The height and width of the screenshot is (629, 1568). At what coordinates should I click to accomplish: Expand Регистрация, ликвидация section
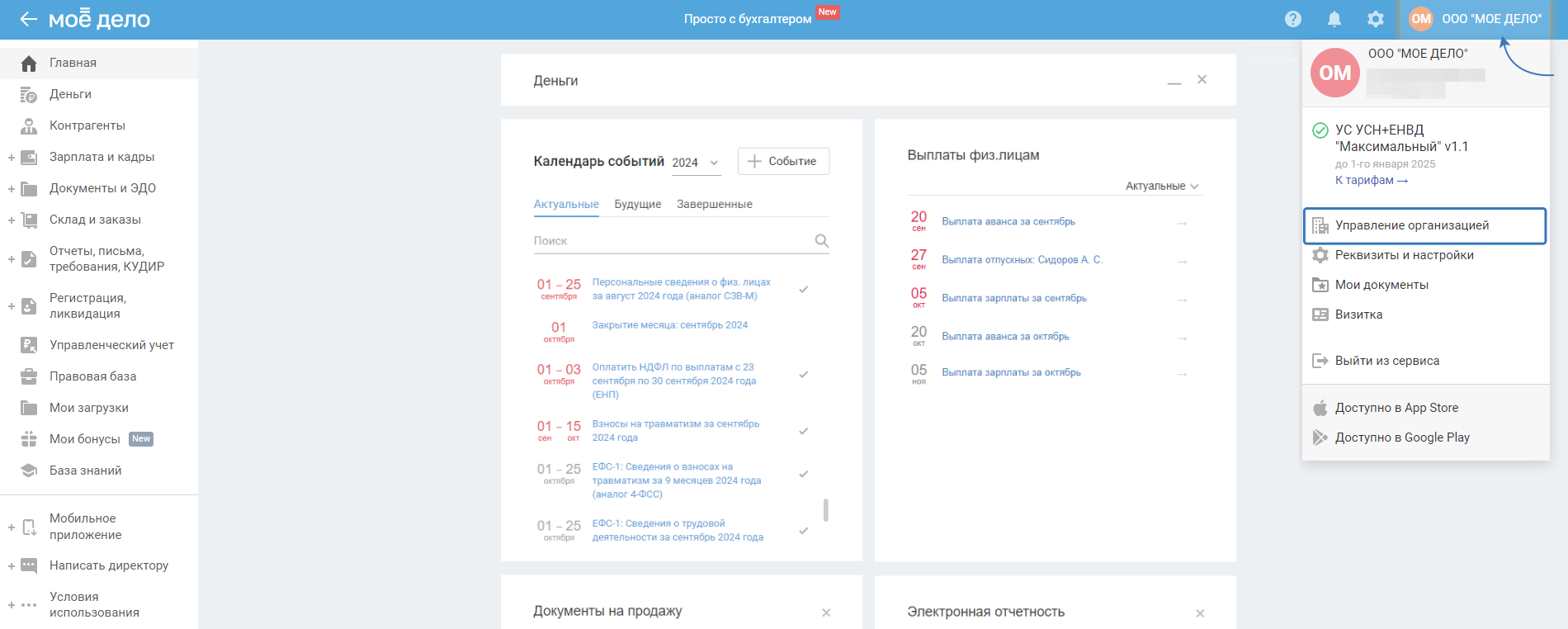[x=12, y=306]
